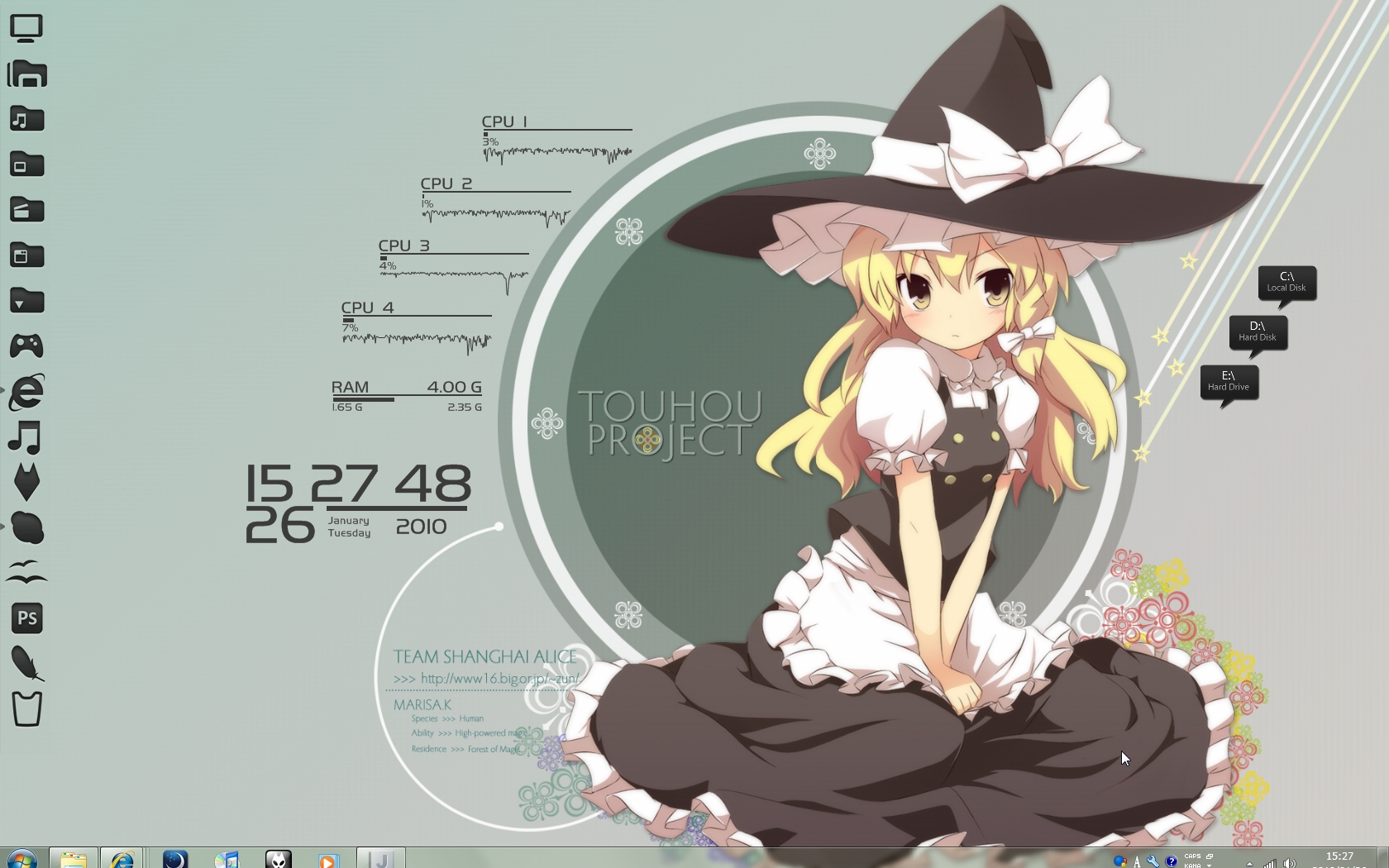The image size is (1389, 868).
Task: Click the large date number 26
Action: coord(279,526)
